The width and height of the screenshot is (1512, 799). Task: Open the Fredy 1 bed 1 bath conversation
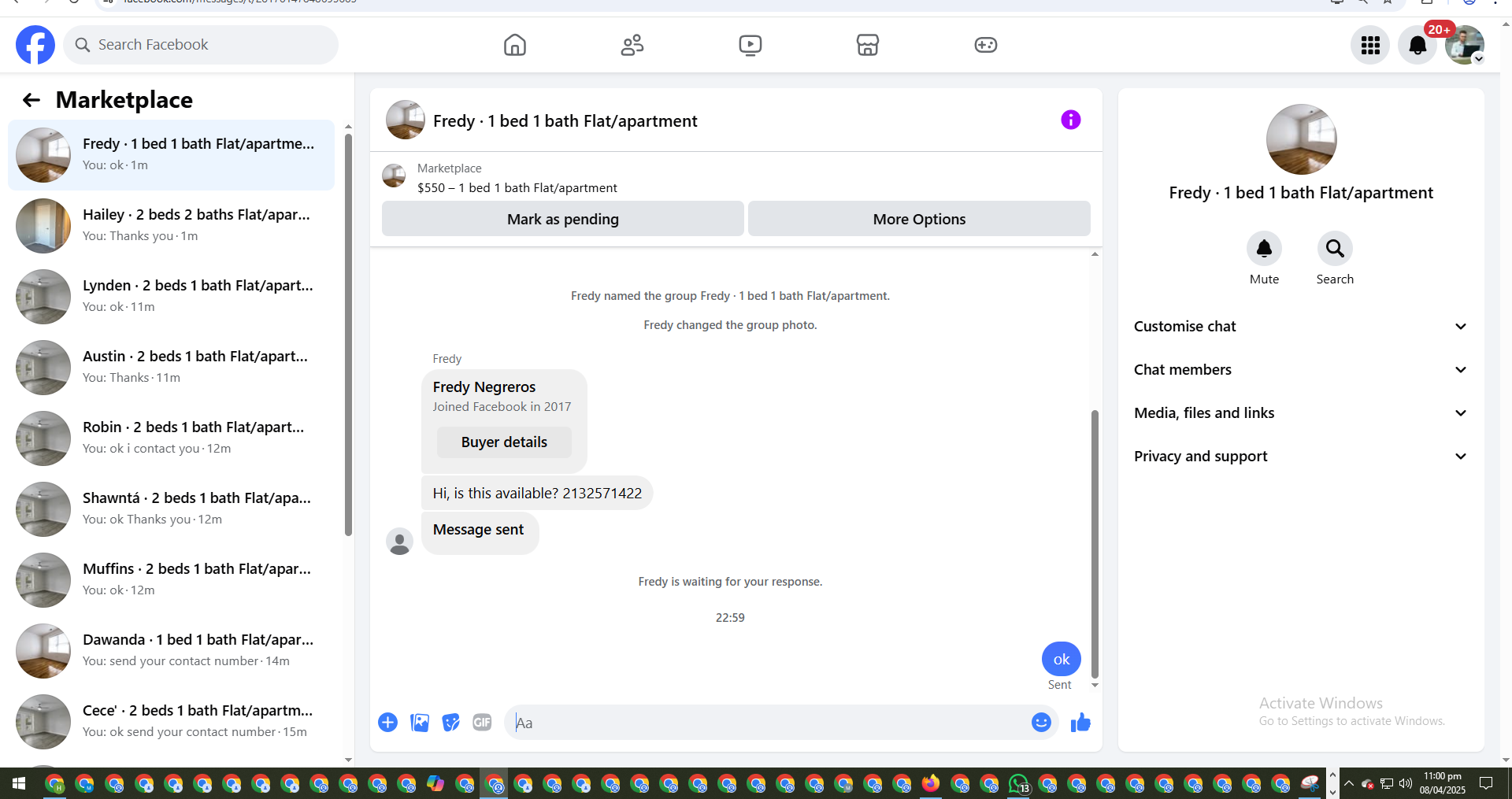pyautogui.click(x=171, y=155)
